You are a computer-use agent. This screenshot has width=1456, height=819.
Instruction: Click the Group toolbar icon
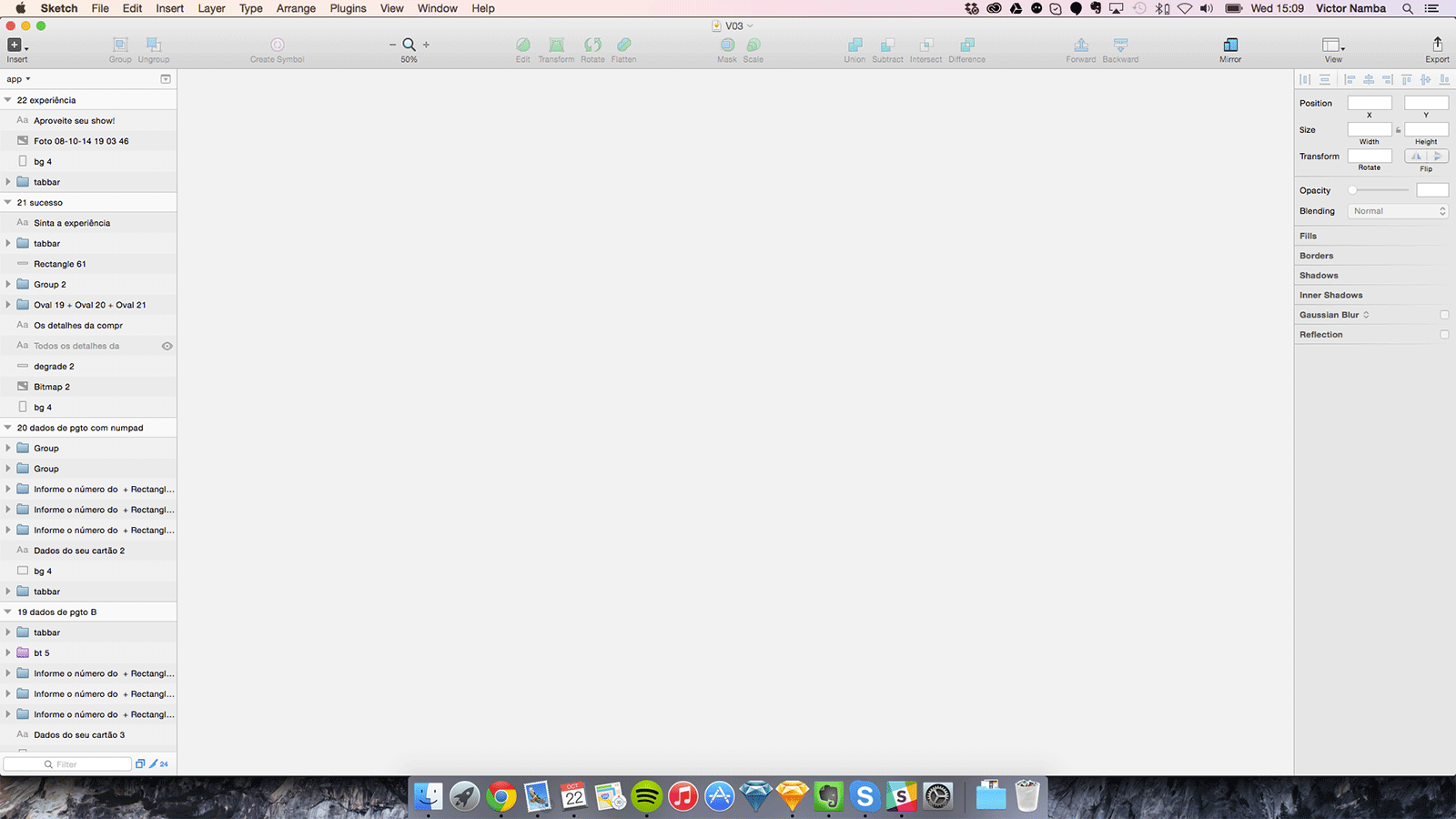120,45
